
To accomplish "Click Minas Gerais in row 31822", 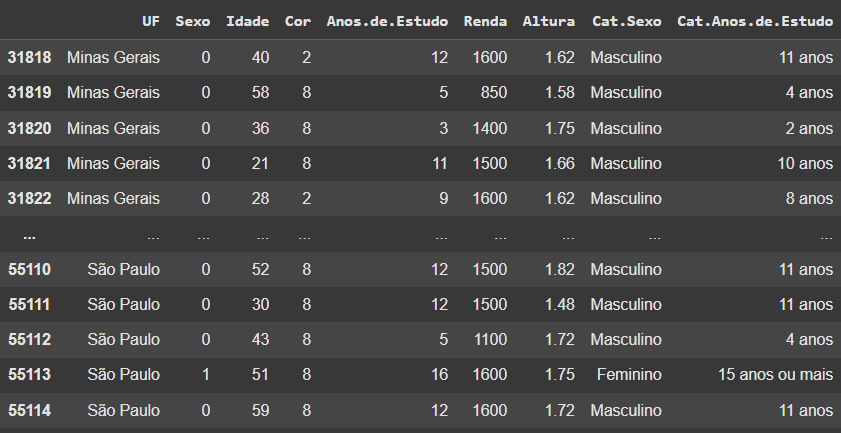I will [113, 199].
